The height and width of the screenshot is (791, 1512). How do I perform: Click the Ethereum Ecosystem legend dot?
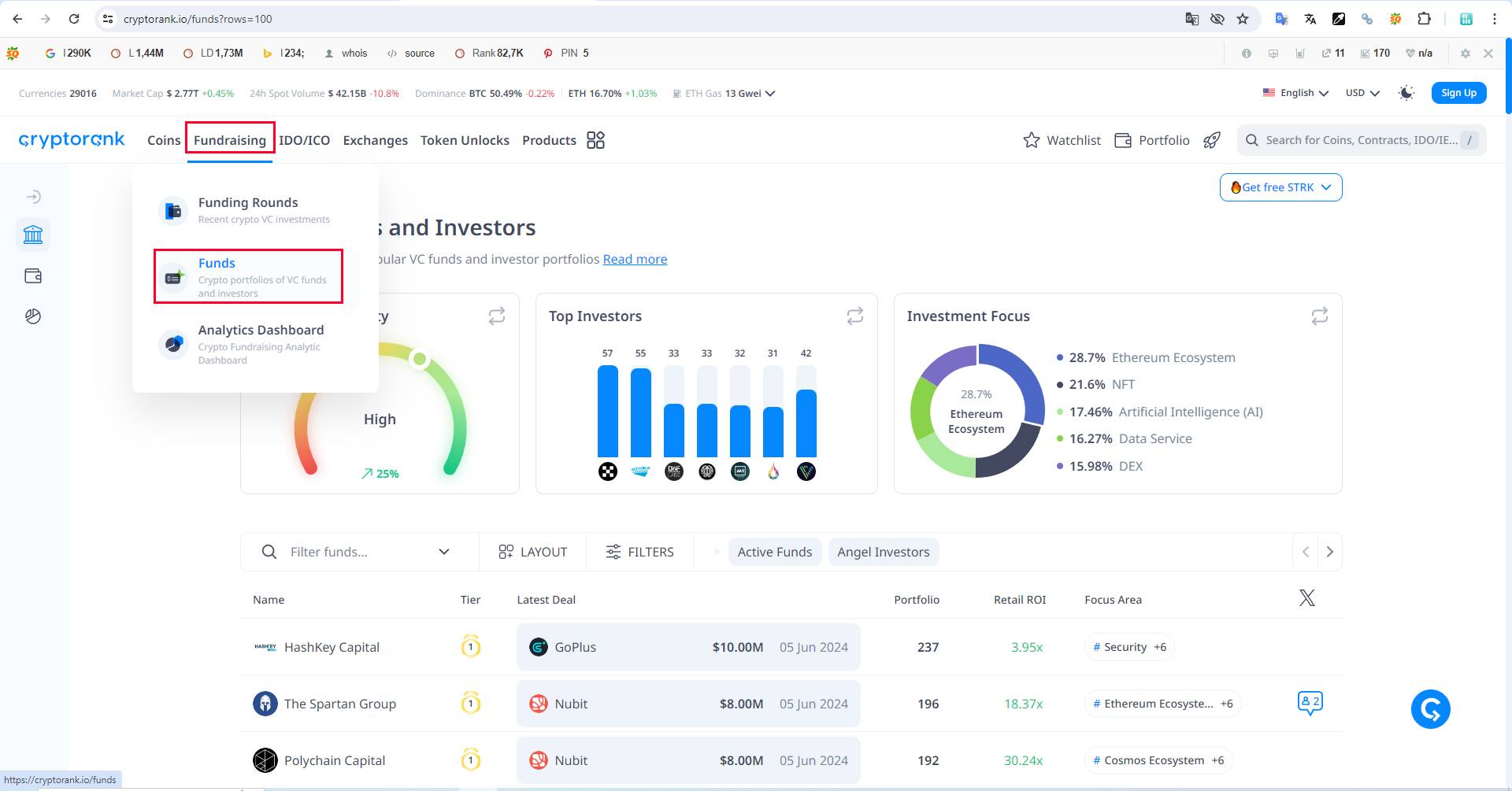tap(1060, 357)
